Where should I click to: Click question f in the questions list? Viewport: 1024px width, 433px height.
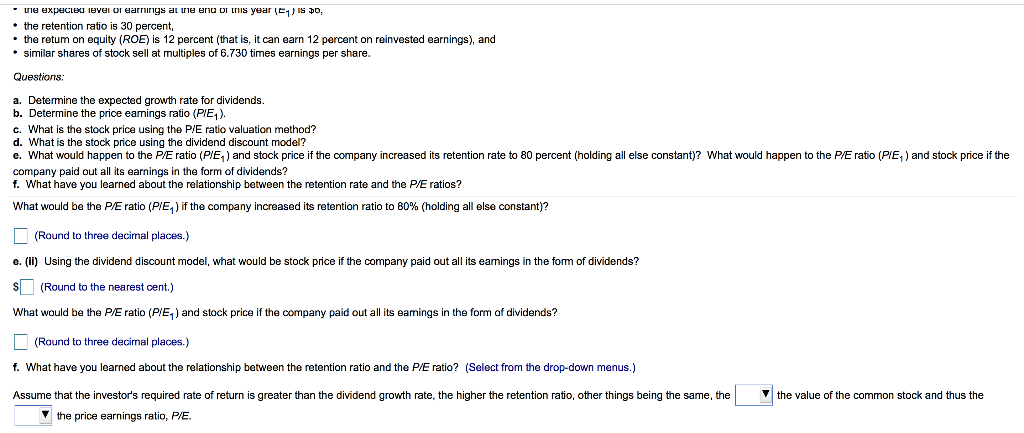[238, 184]
